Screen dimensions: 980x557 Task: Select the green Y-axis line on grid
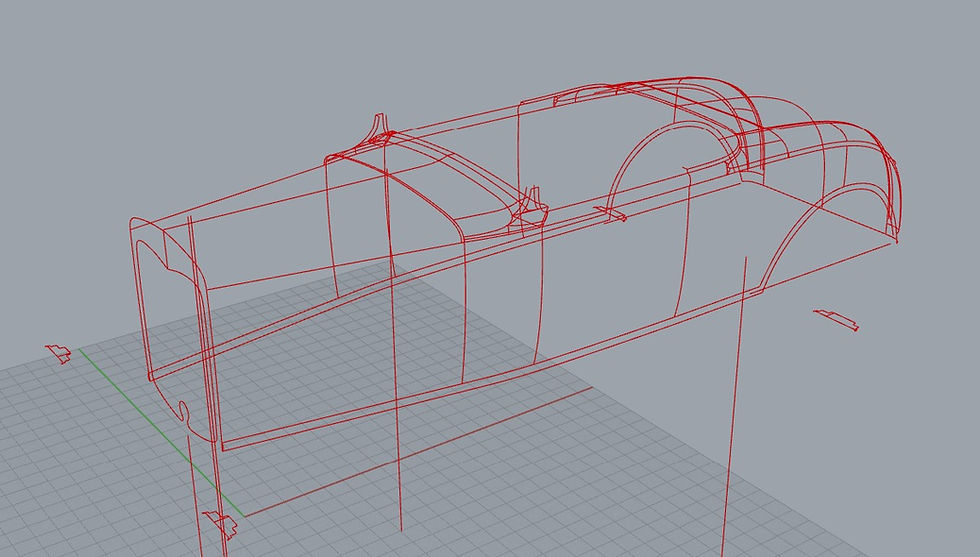coord(162,433)
